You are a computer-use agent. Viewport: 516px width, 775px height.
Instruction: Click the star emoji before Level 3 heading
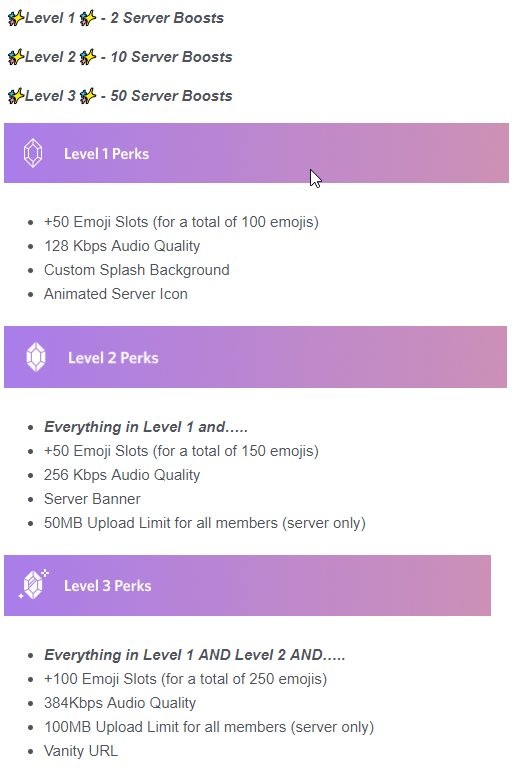[x=16, y=96]
